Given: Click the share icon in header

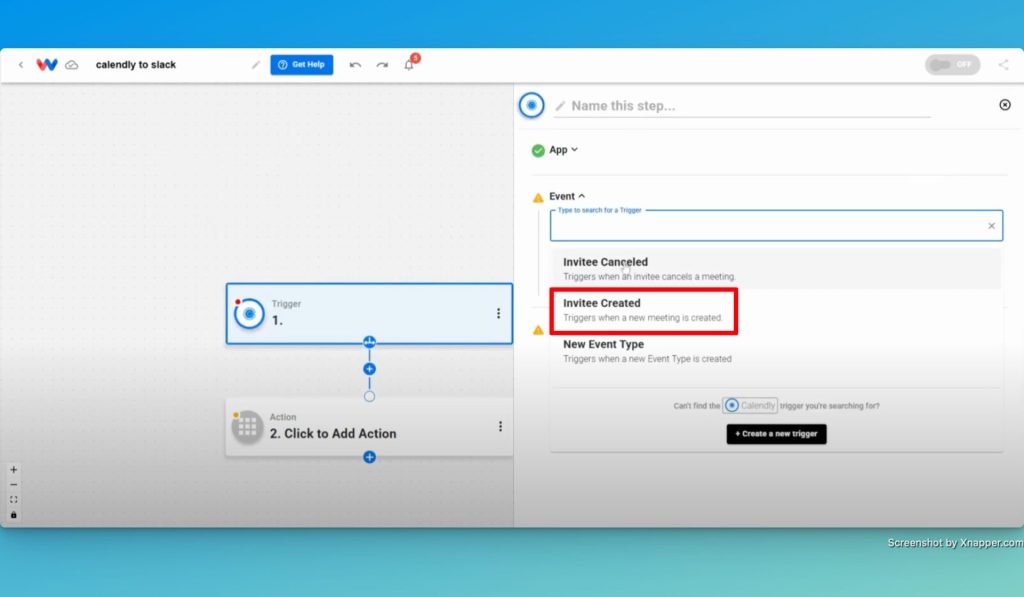Looking at the screenshot, I should [1003, 65].
